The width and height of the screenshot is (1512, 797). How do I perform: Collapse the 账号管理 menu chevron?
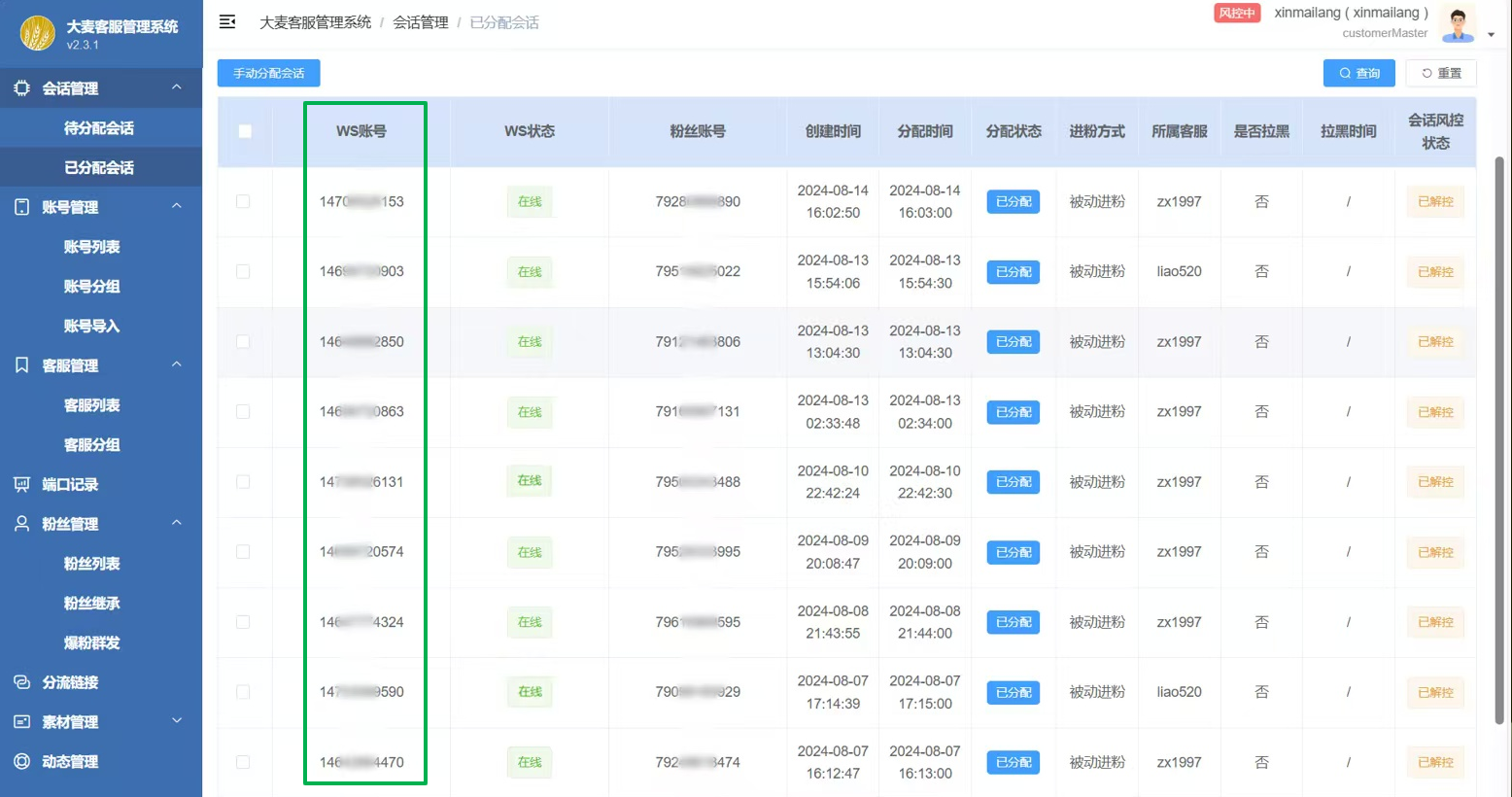(x=177, y=206)
